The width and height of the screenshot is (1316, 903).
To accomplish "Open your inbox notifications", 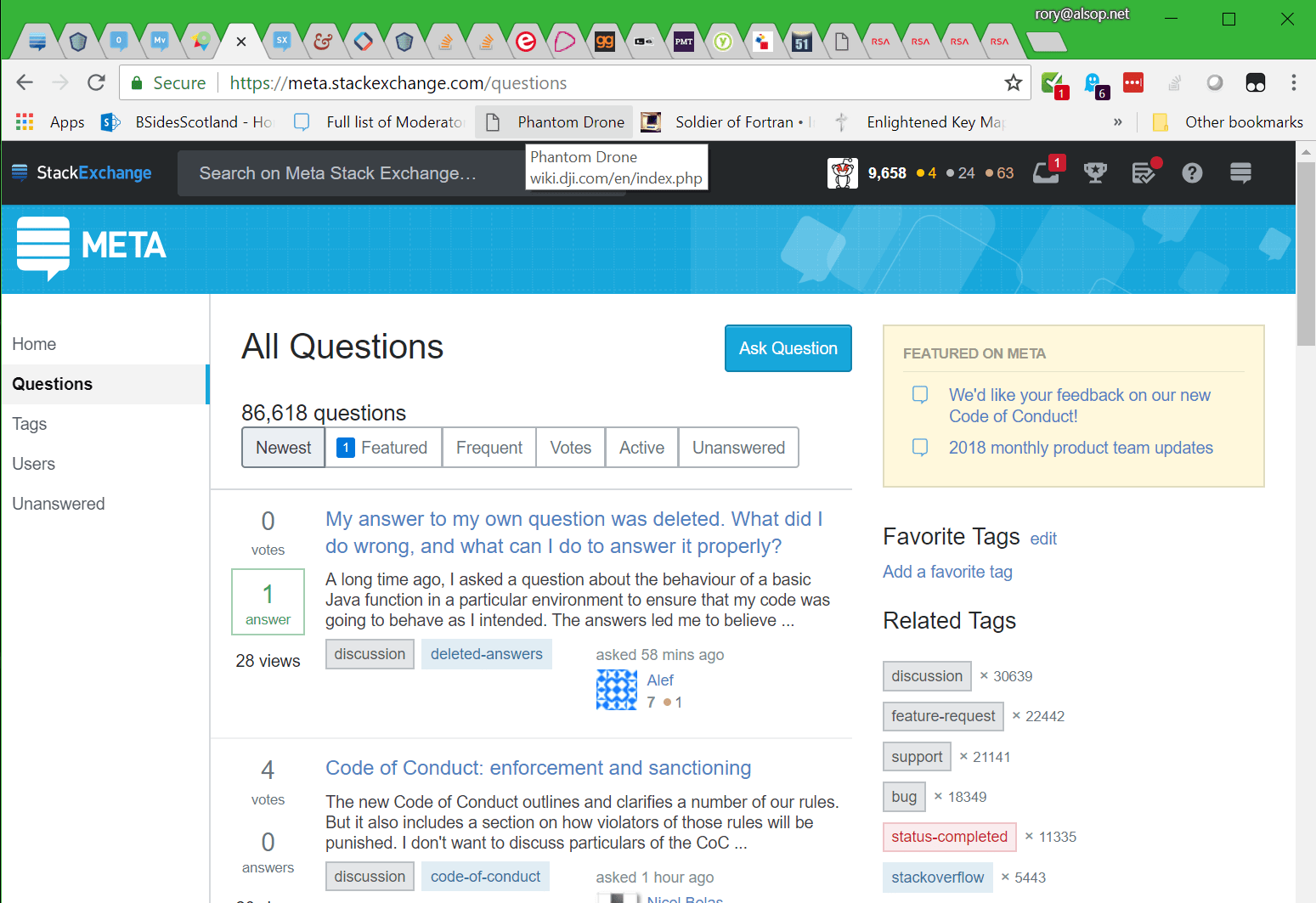I will tap(1047, 172).
